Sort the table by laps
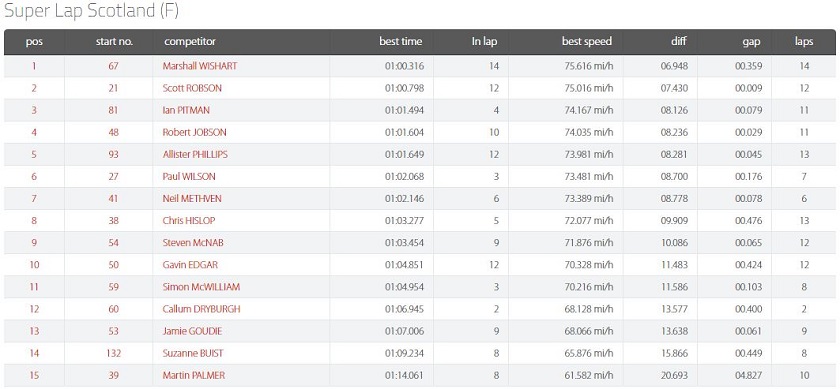This screenshot has width=840, height=389. tap(804, 41)
